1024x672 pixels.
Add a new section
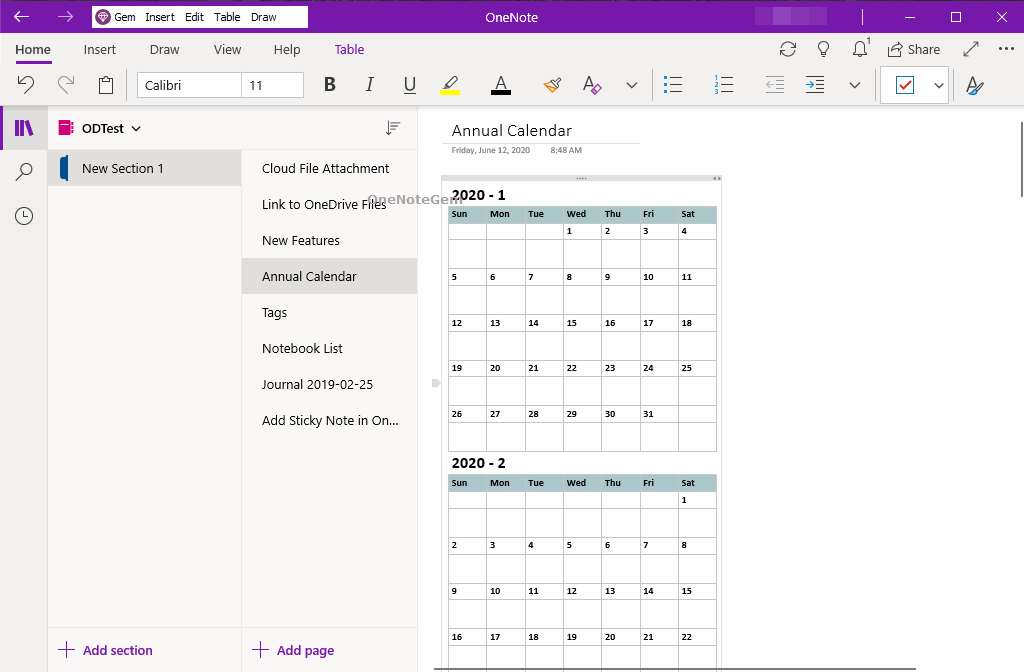(x=105, y=650)
